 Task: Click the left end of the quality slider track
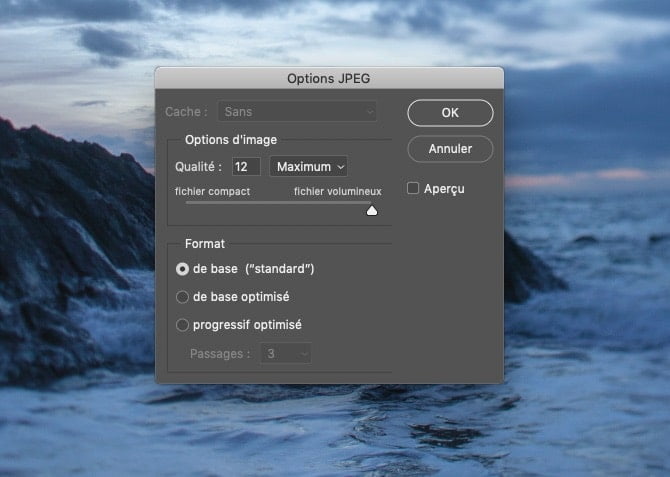click(187, 203)
